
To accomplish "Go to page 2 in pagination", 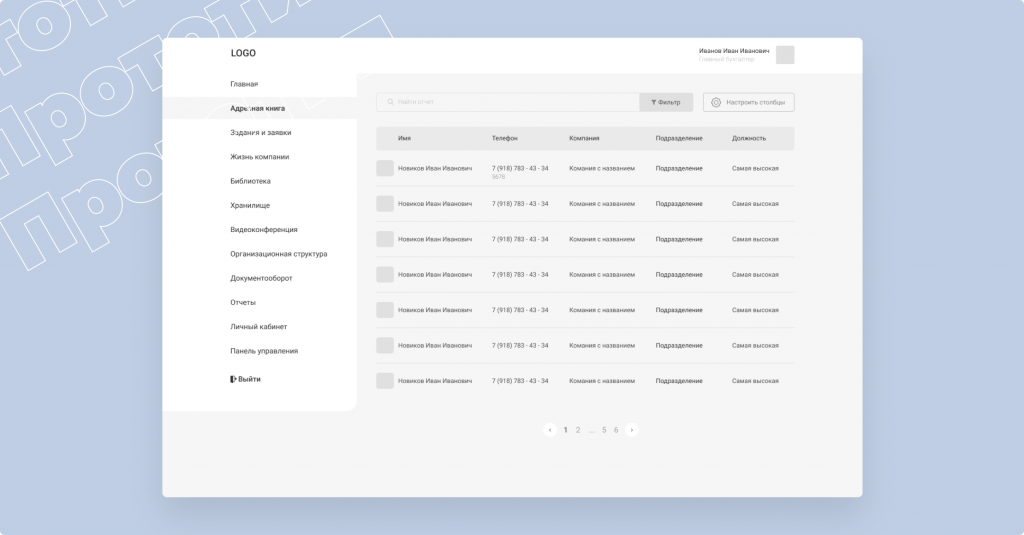I will [x=578, y=430].
